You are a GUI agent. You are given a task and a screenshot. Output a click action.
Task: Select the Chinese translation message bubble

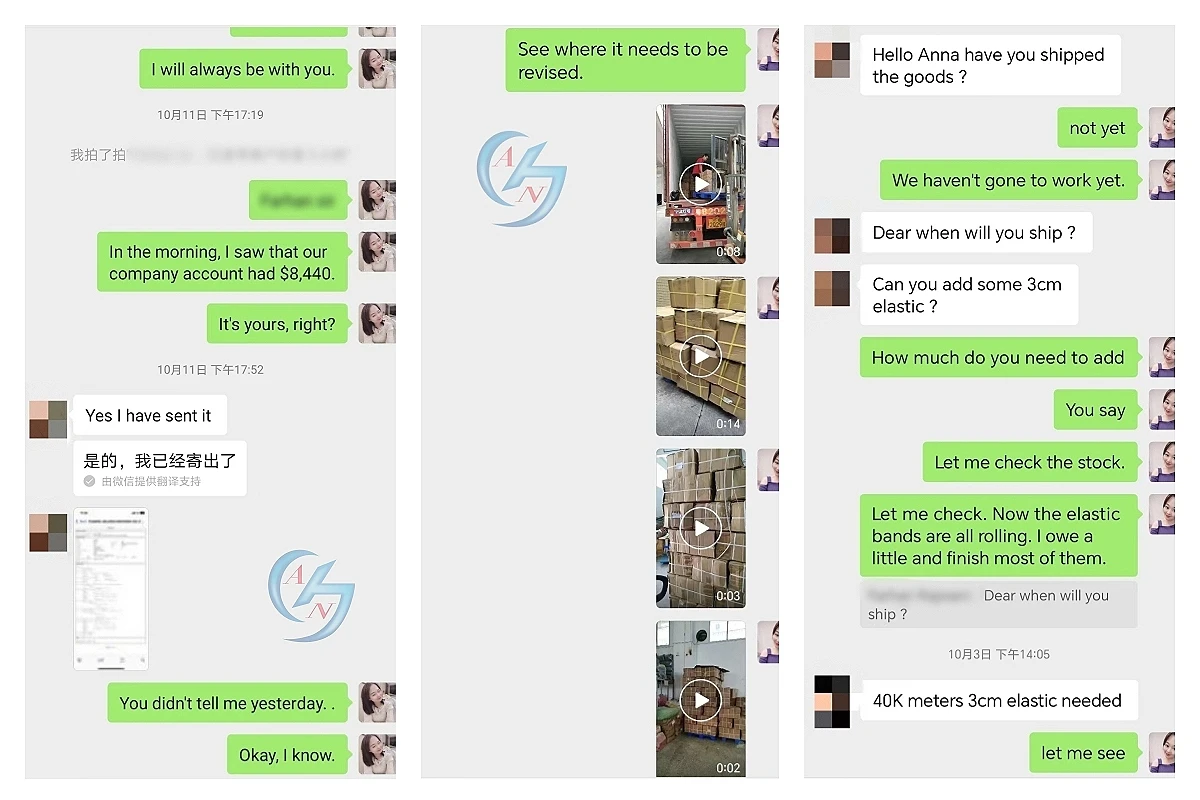coord(160,468)
